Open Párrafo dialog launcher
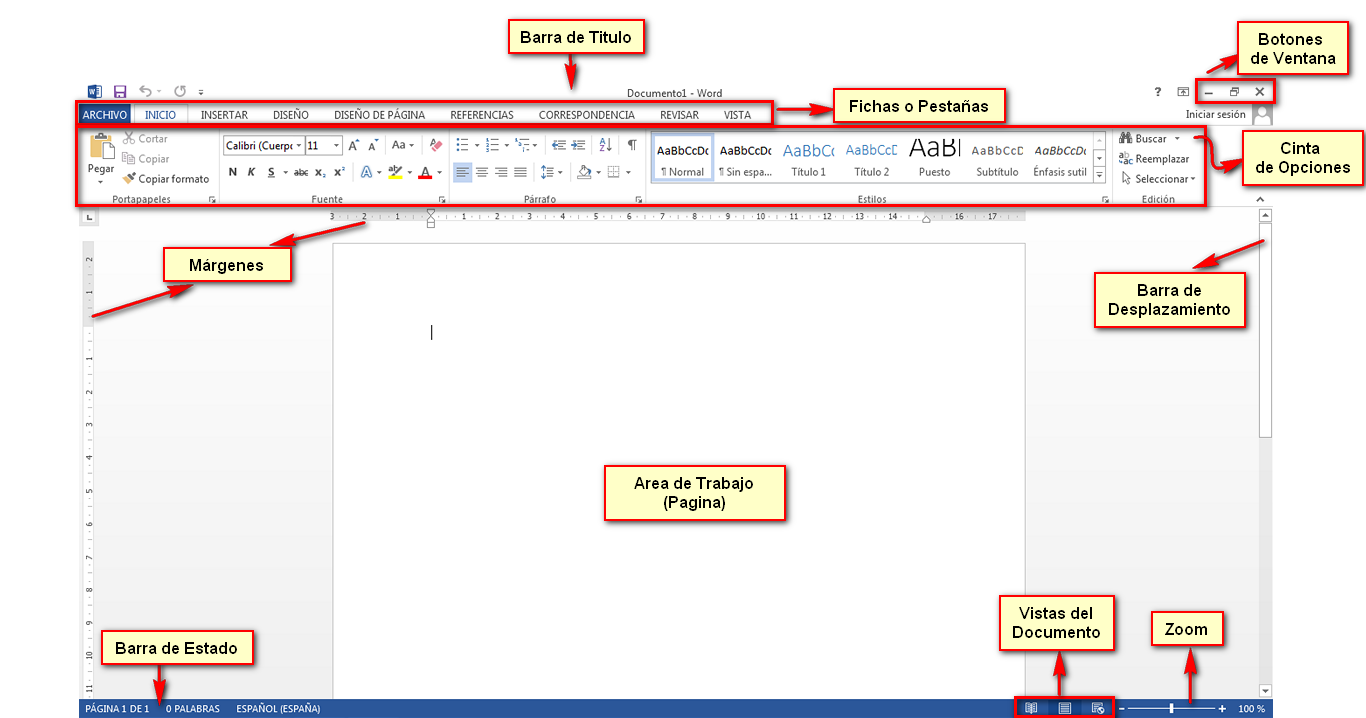 tap(639, 200)
